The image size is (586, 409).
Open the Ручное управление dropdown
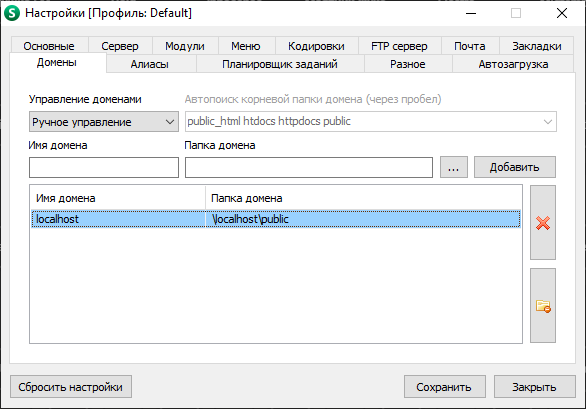click(104, 122)
